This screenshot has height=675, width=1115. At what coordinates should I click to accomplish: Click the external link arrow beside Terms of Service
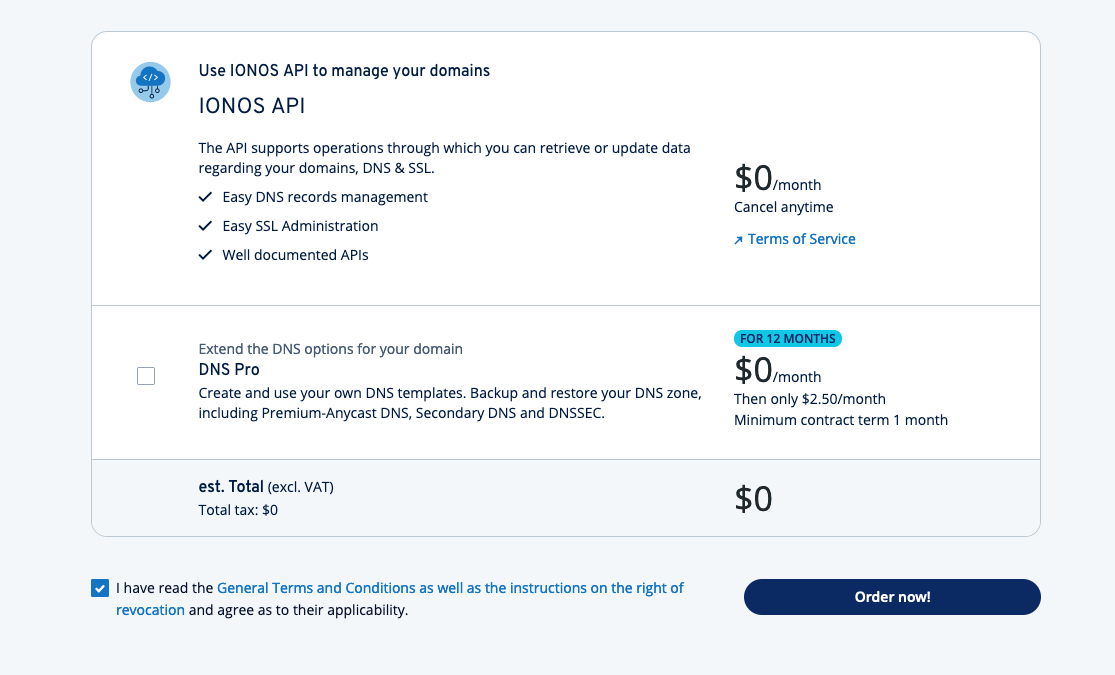coord(738,239)
